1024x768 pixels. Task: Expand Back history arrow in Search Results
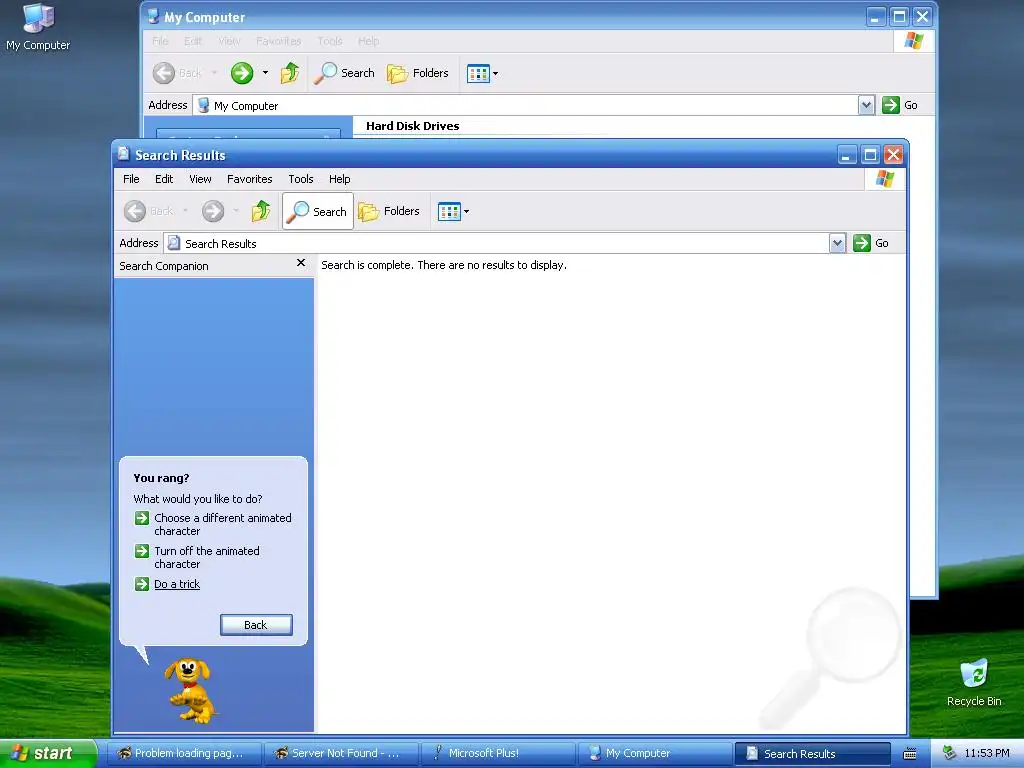pos(185,211)
